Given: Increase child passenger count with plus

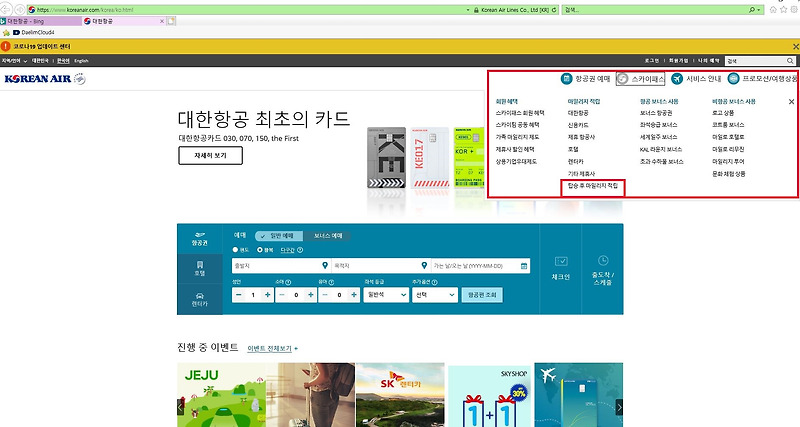Looking at the screenshot, I should (x=311, y=295).
